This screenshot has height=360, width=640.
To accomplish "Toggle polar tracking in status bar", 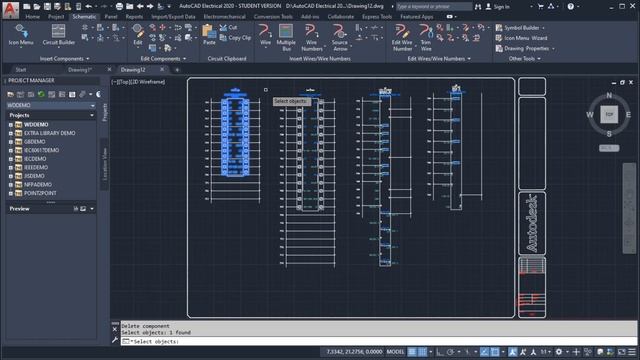I will coord(450,352).
